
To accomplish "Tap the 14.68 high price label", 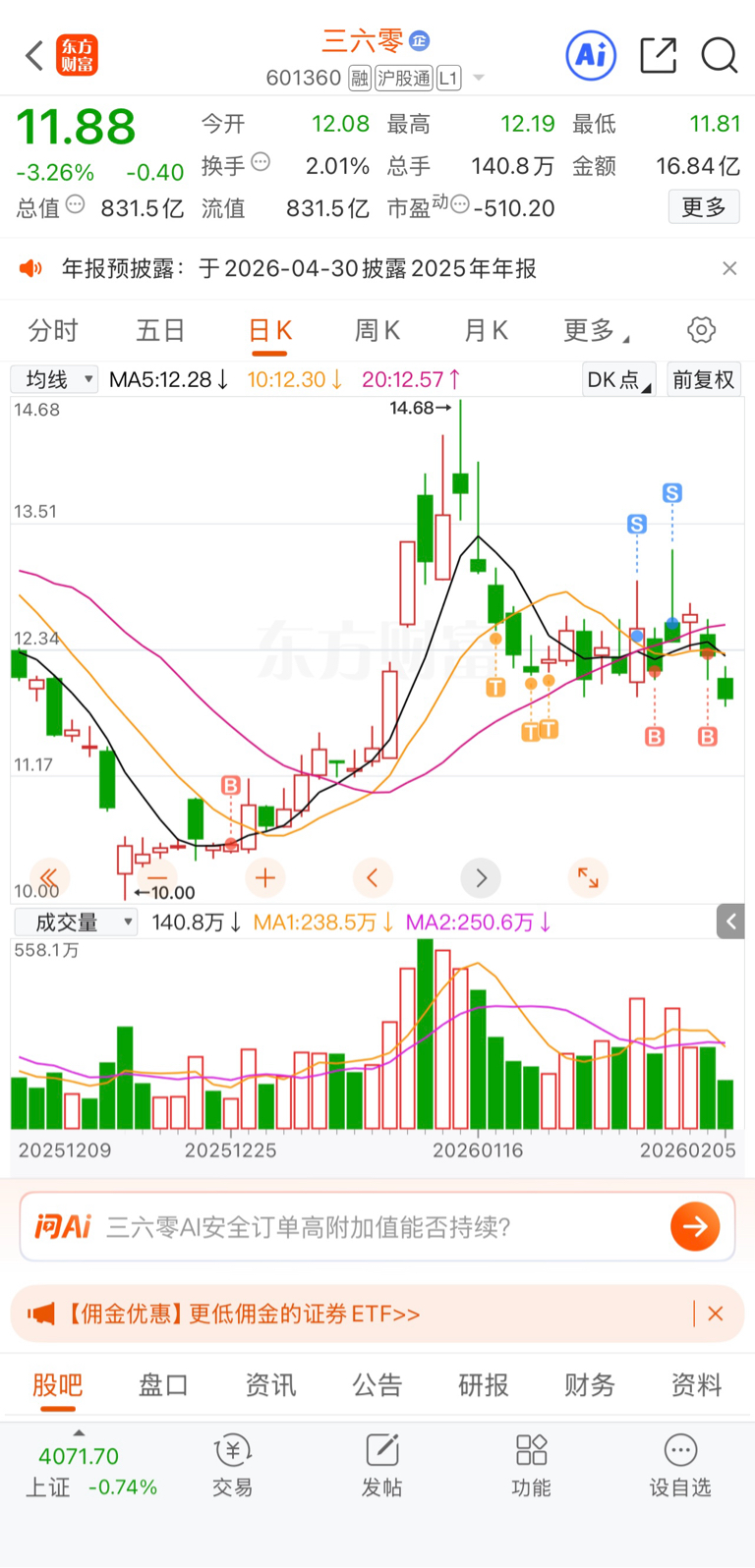I will [x=420, y=408].
